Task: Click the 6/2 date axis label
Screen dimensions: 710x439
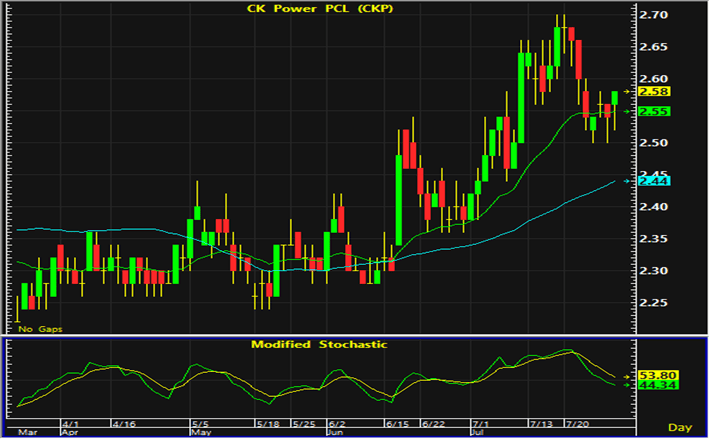Action: (x=336, y=424)
